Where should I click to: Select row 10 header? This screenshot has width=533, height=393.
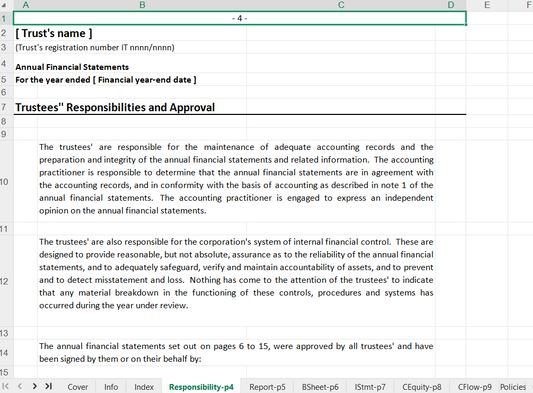(x=5, y=182)
